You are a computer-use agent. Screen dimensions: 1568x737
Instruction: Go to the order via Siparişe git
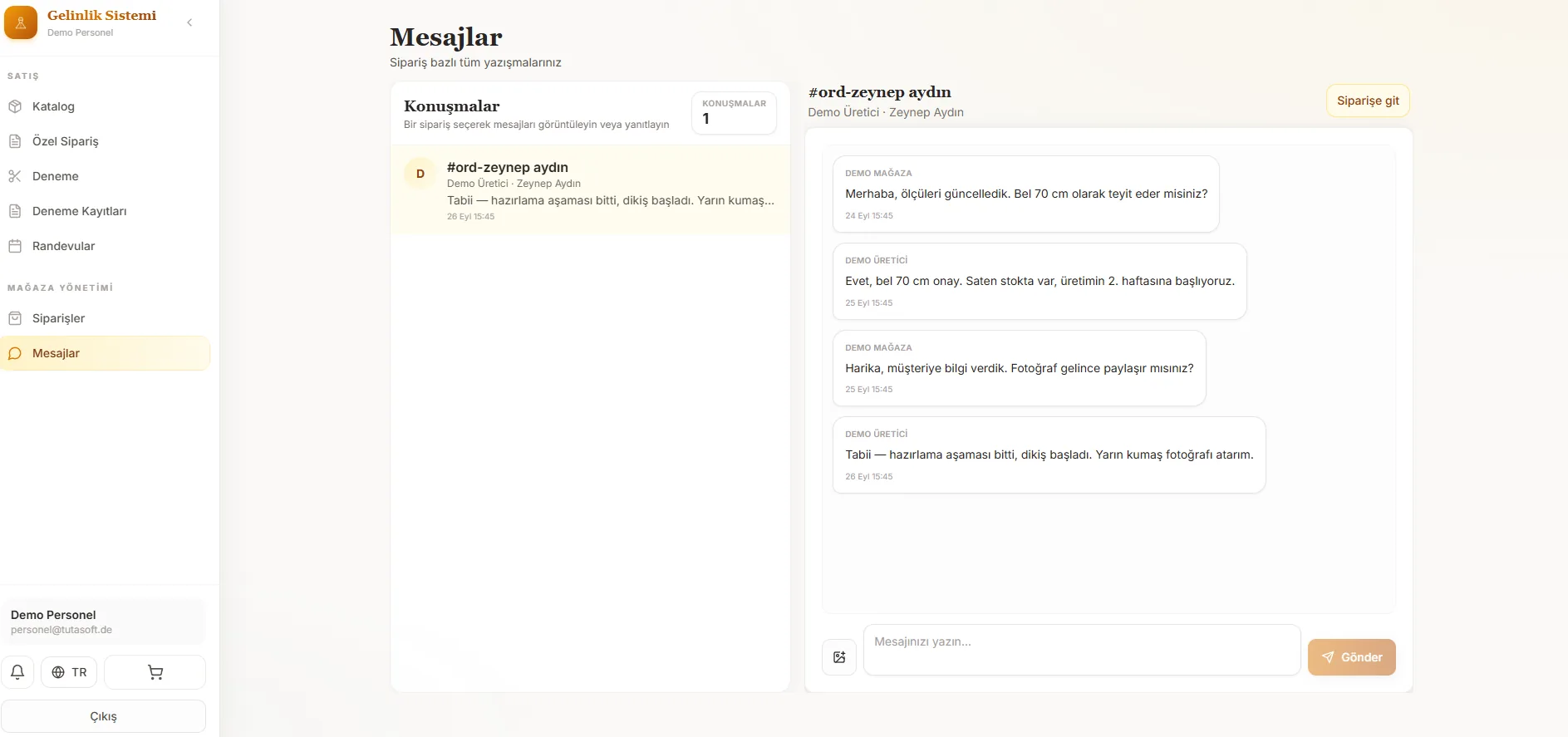pos(1368,101)
